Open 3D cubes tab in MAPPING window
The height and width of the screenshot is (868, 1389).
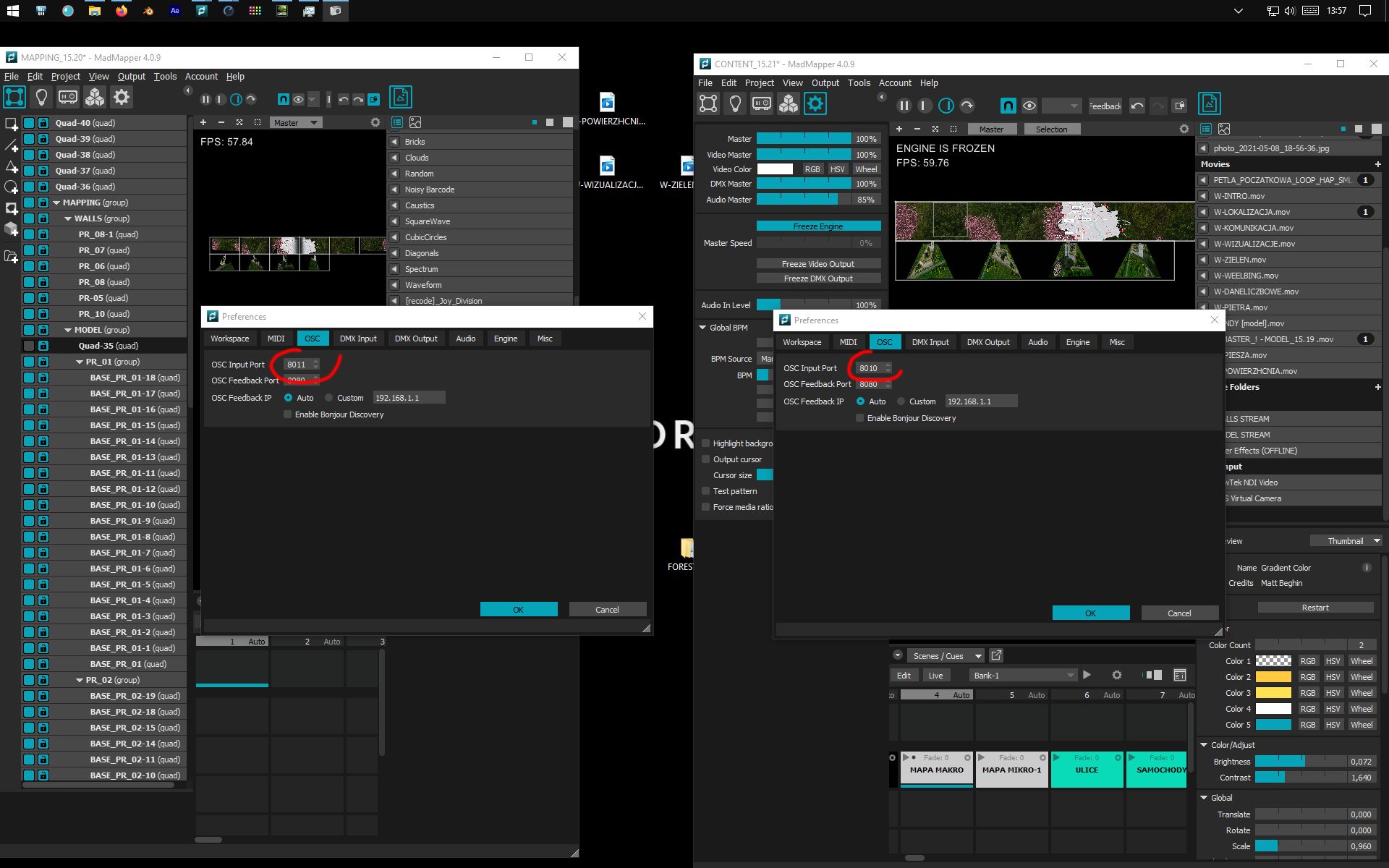point(95,97)
